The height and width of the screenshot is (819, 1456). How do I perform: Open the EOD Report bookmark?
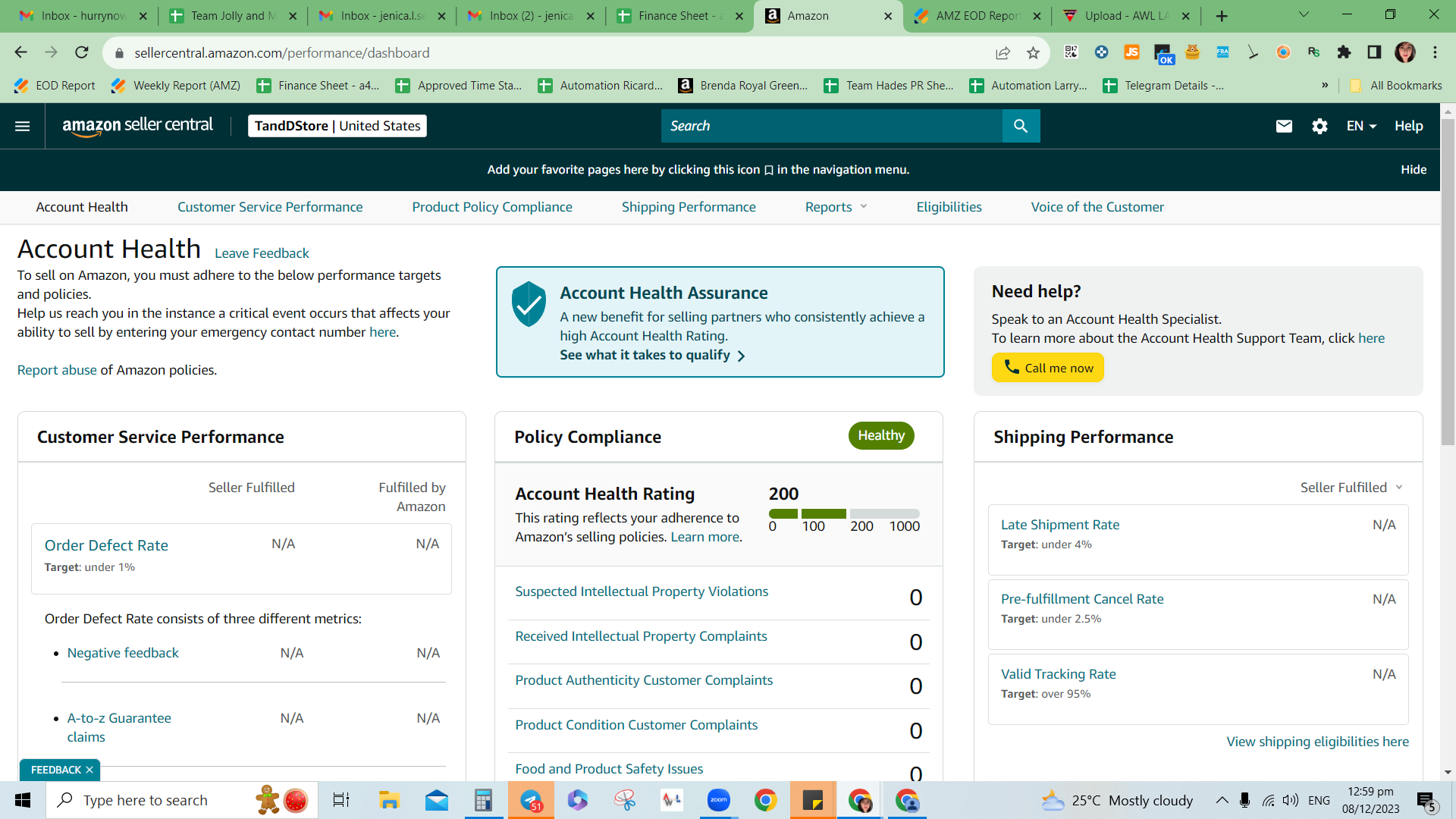tap(55, 85)
